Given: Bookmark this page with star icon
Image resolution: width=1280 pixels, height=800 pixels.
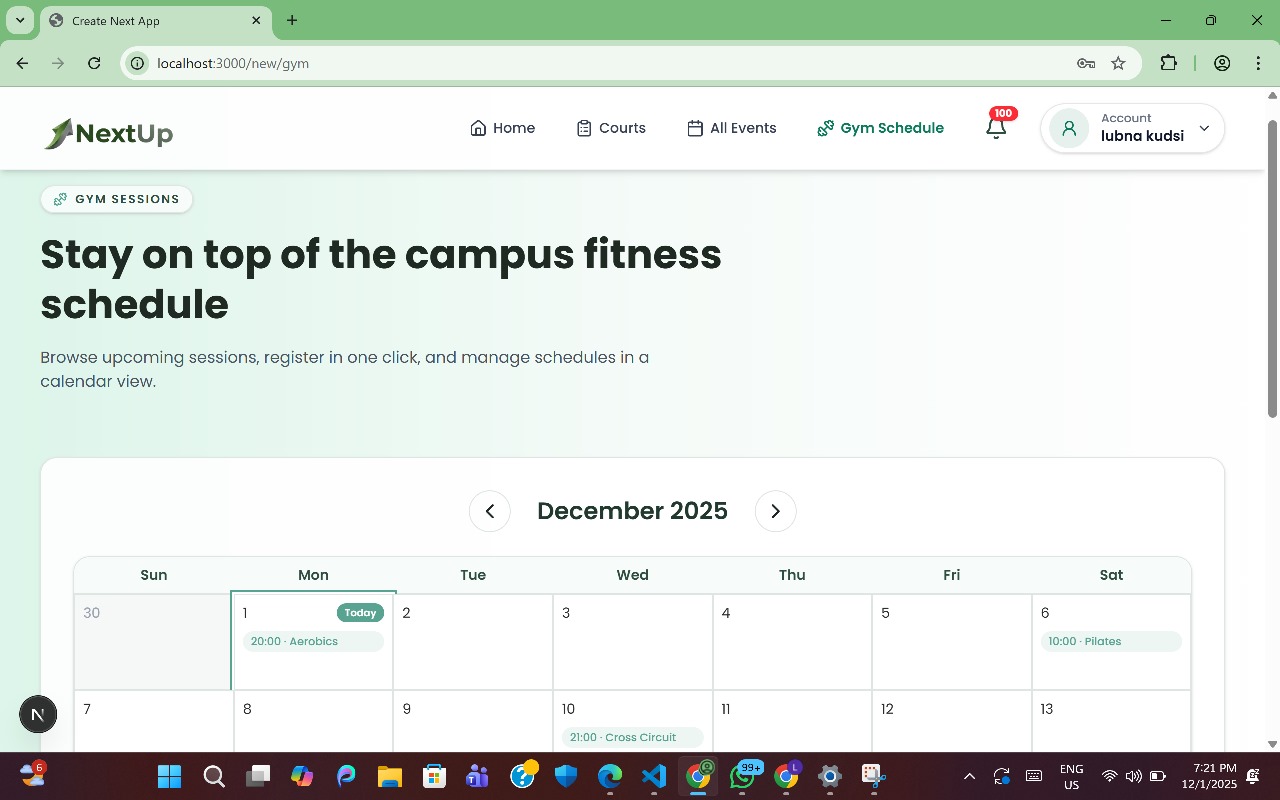Looking at the screenshot, I should point(1118,63).
